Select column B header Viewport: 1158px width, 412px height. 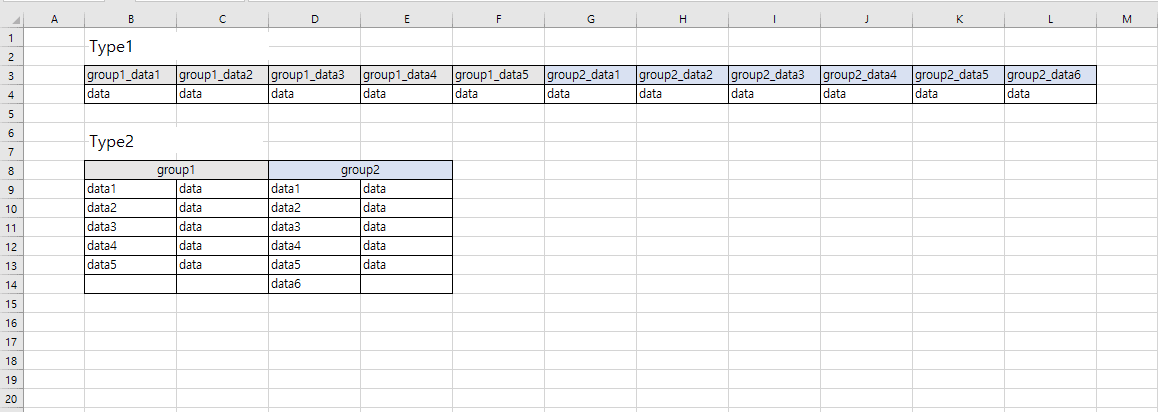(131, 19)
